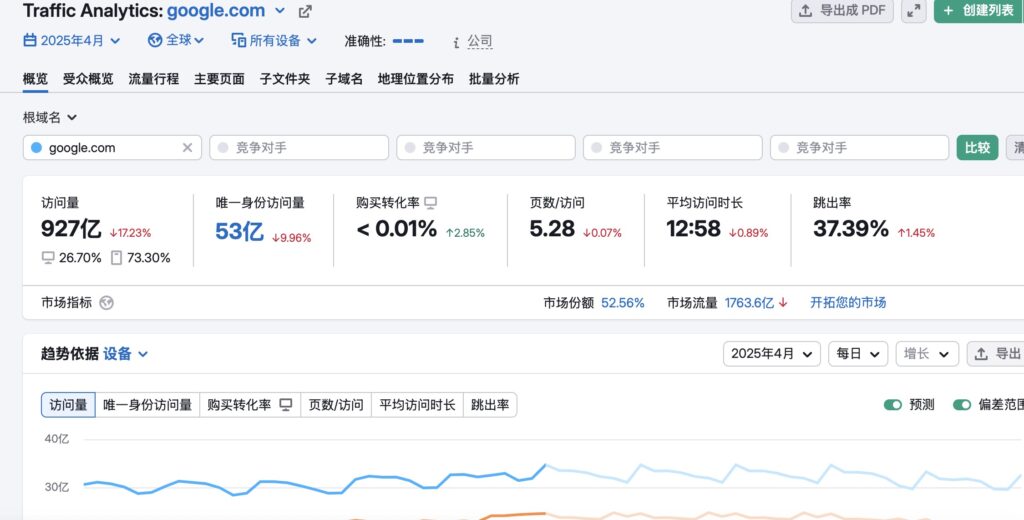
Task: Open the 开拓您的市场 link
Action: click(848, 302)
